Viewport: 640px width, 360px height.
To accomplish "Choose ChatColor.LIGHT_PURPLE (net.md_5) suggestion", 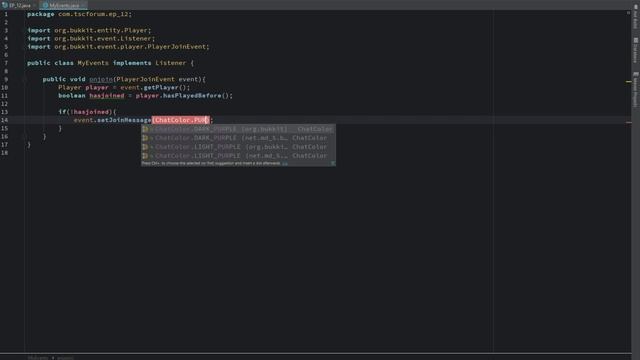I will pyautogui.click(x=238, y=156).
